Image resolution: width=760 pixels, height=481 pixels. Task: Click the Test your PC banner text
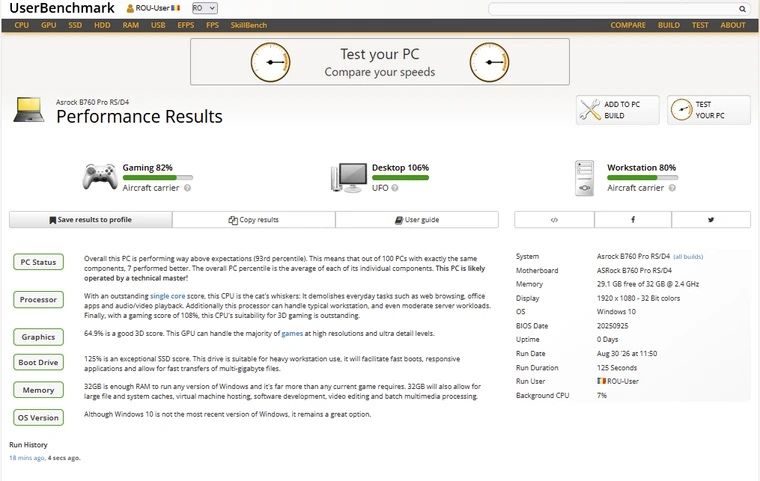380,54
